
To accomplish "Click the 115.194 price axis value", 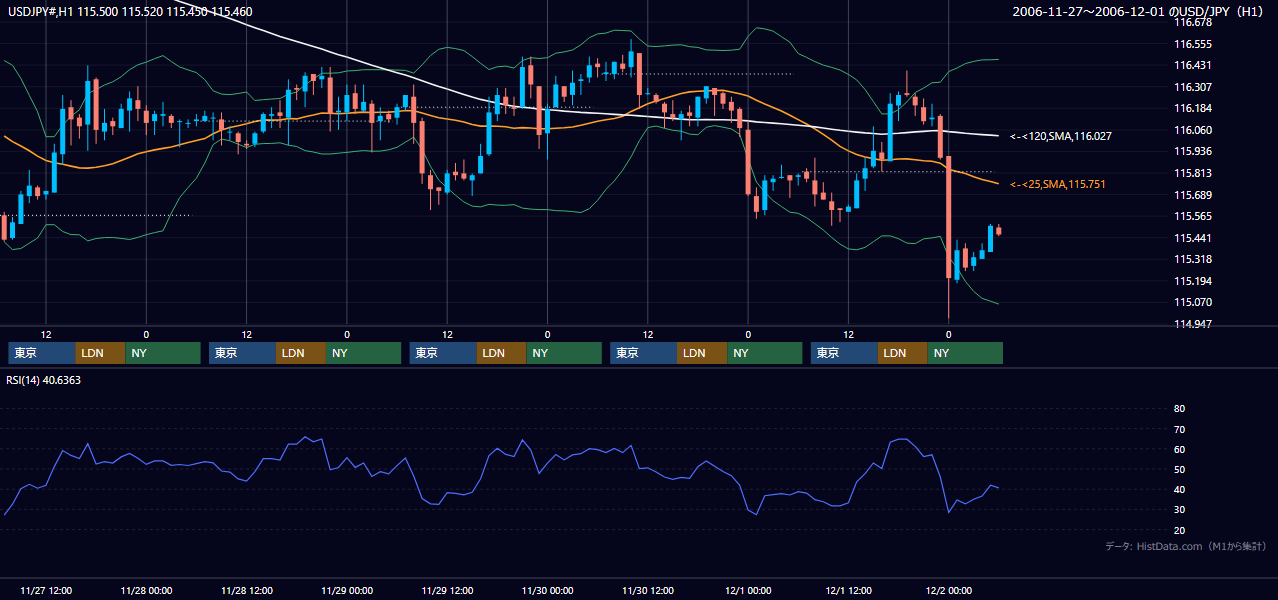I will [x=1193, y=281].
